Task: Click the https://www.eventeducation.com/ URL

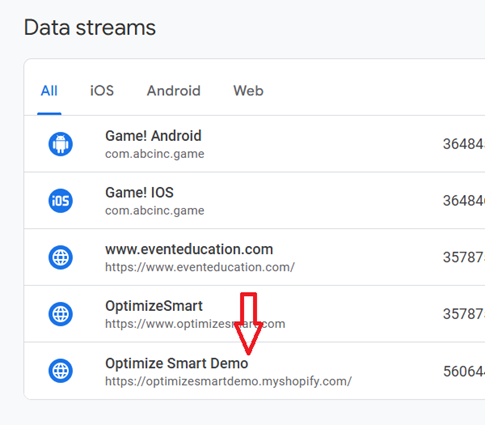Action: click(200, 267)
